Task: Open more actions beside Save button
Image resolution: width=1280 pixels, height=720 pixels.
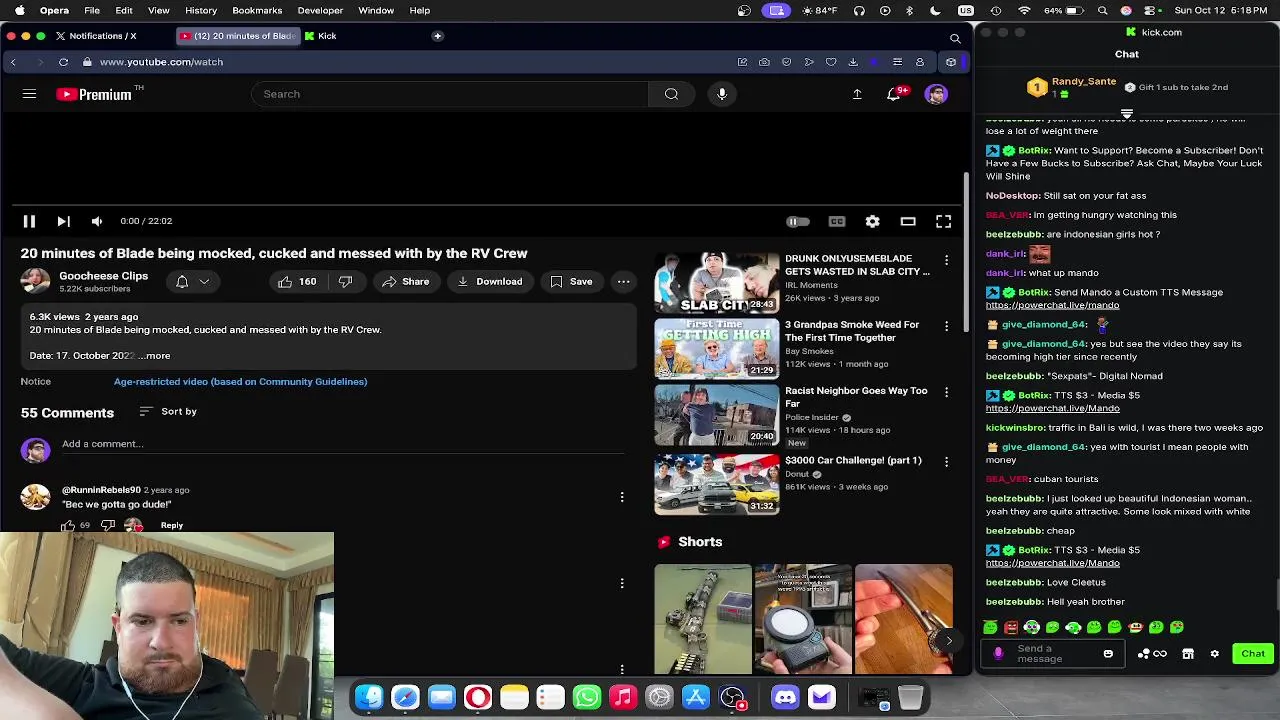Action: [623, 282]
